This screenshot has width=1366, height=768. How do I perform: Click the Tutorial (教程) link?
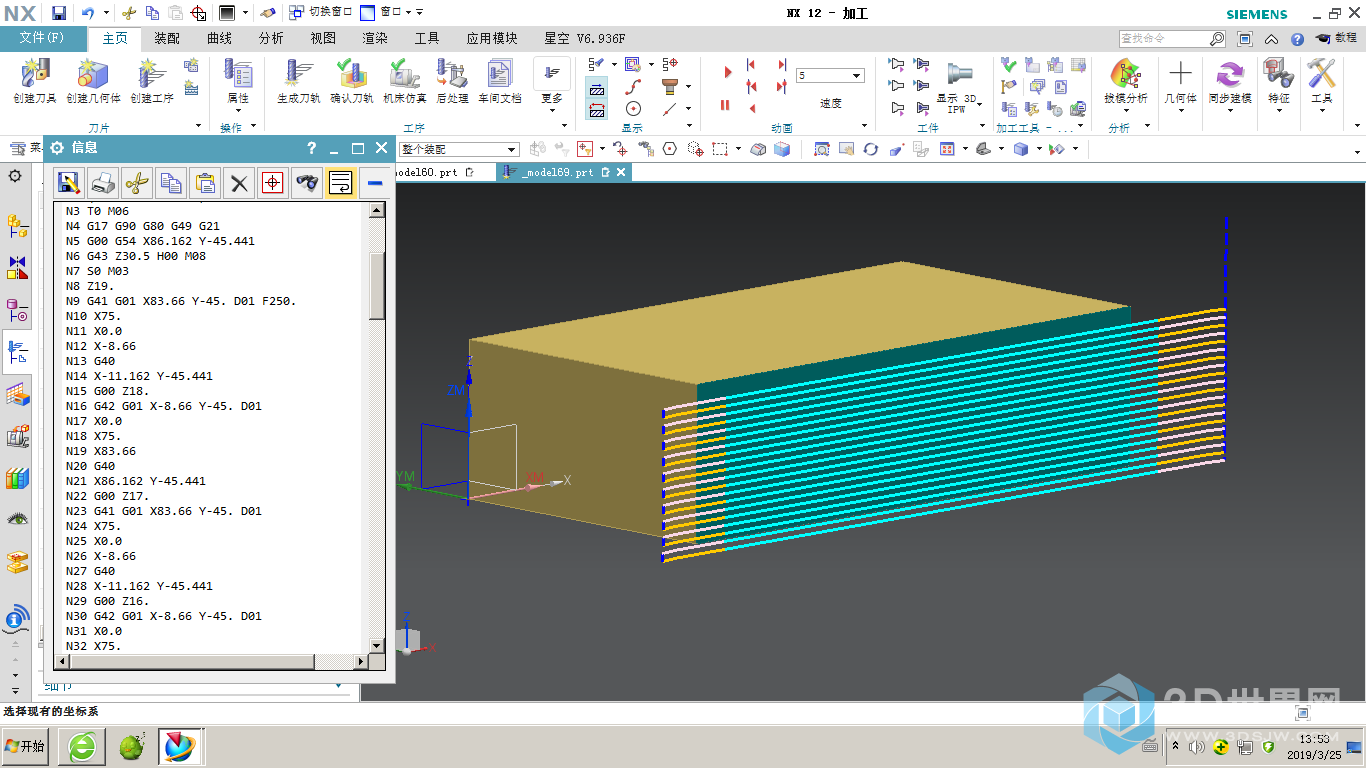click(x=1336, y=38)
